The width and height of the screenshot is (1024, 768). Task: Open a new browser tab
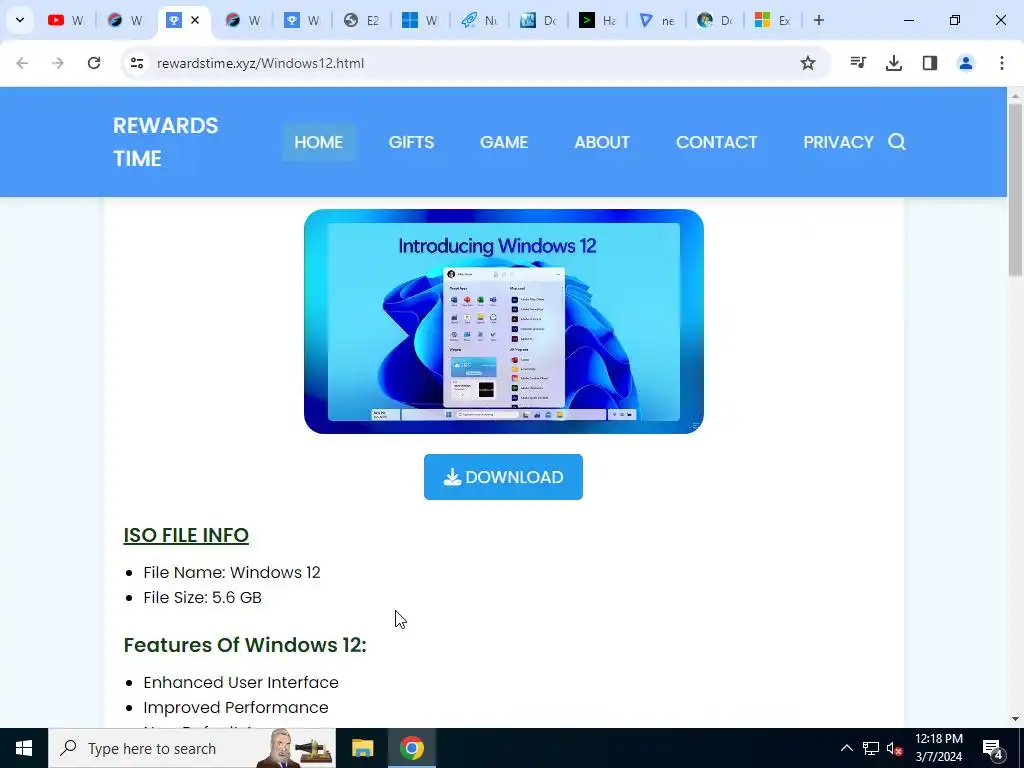click(819, 20)
